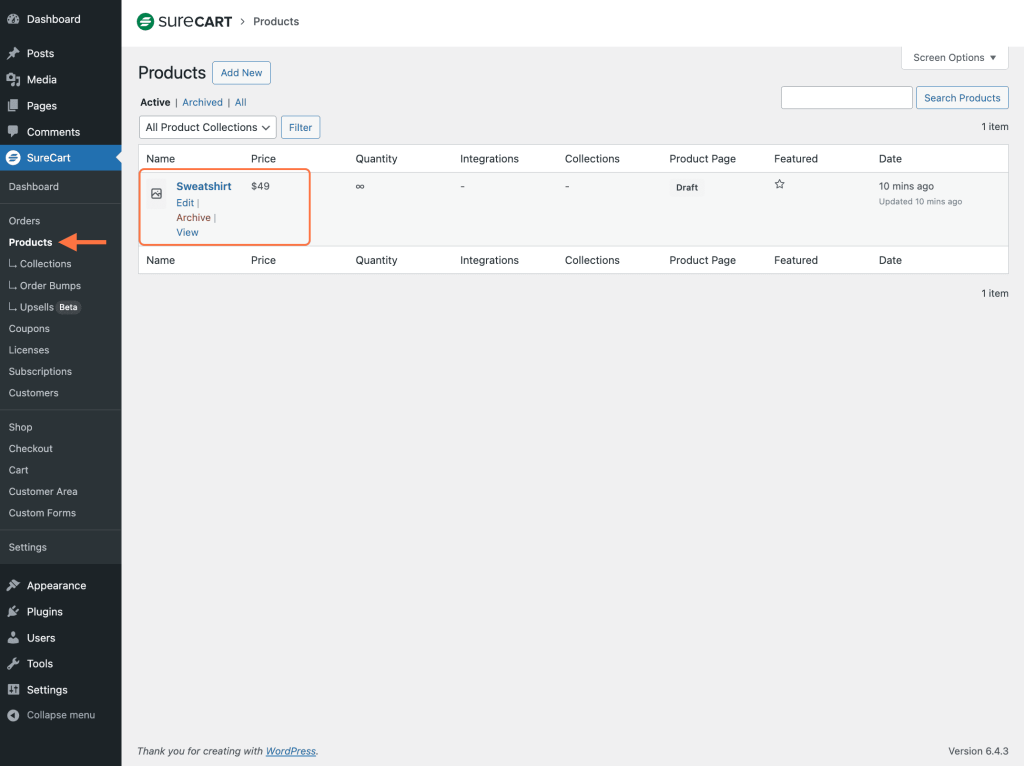This screenshot has width=1024, height=766.
Task: Click the Edit link under Sweatshirt
Action: coord(185,203)
